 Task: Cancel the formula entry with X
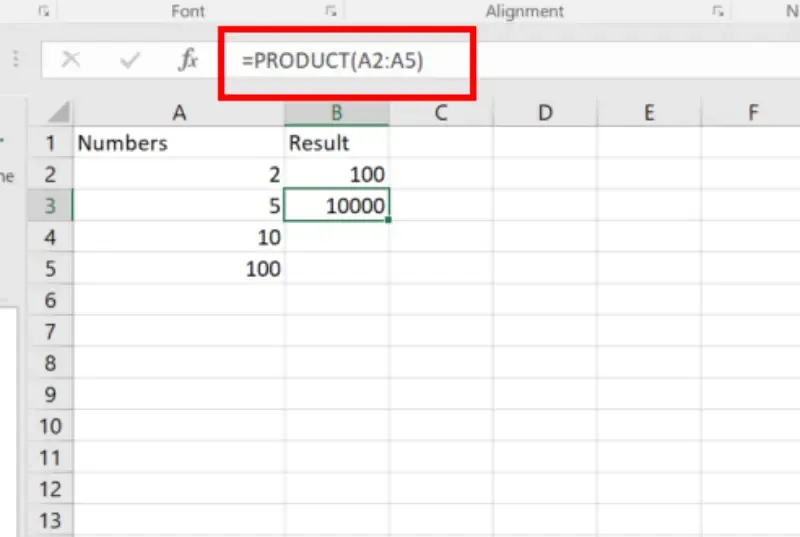click(71, 60)
